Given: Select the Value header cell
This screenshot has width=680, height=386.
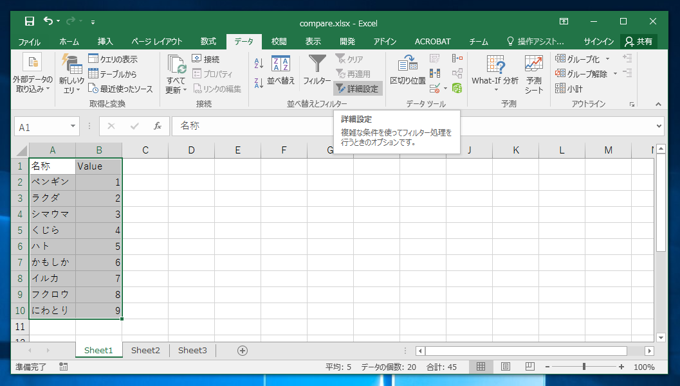Looking at the screenshot, I should click(98, 166).
